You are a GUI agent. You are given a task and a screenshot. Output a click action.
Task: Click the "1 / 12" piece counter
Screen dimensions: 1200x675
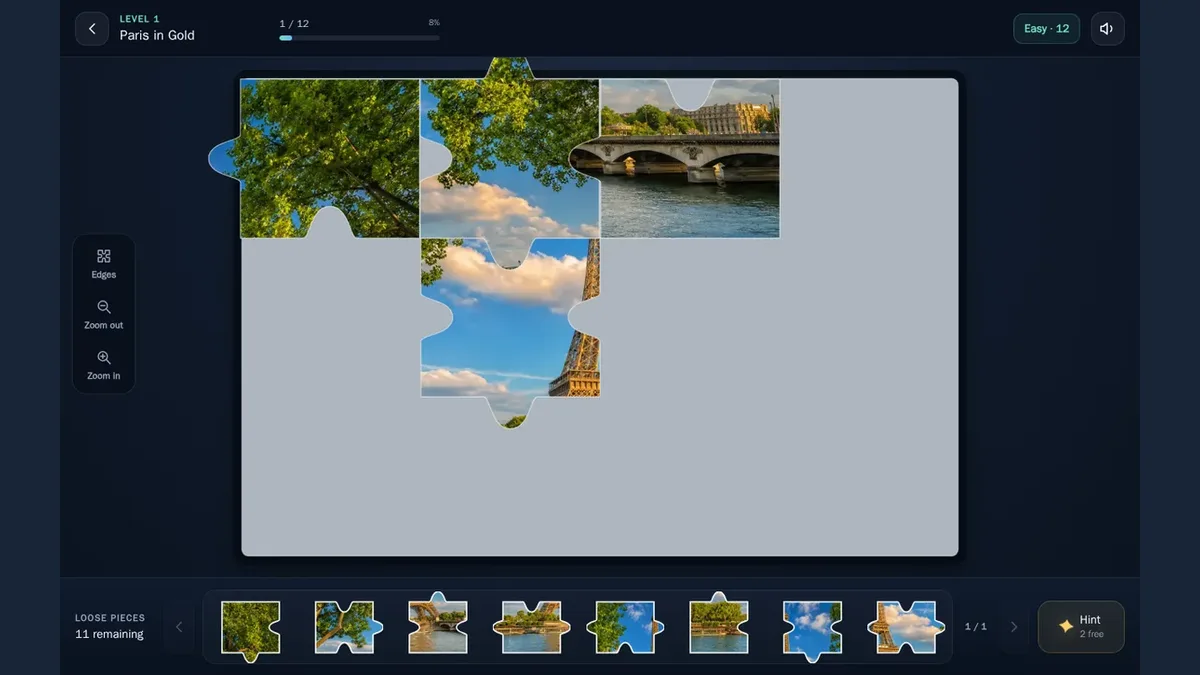[x=294, y=23]
